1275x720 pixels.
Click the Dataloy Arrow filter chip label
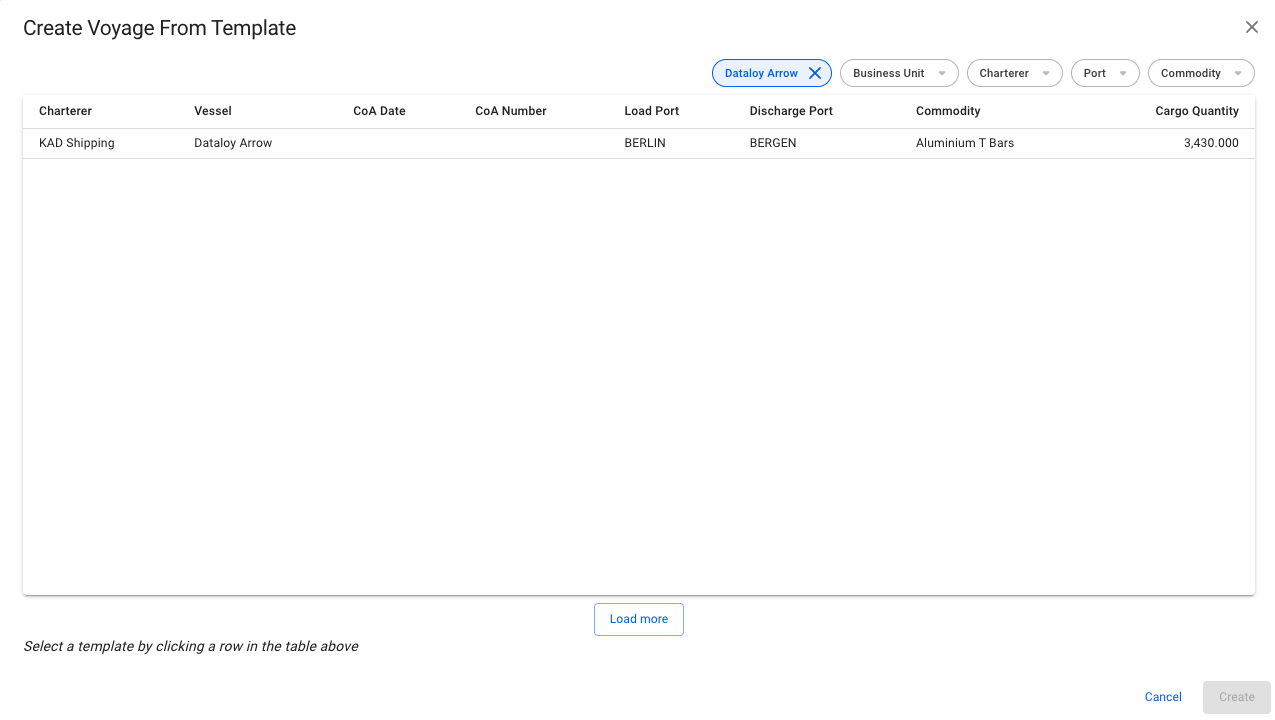click(761, 73)
